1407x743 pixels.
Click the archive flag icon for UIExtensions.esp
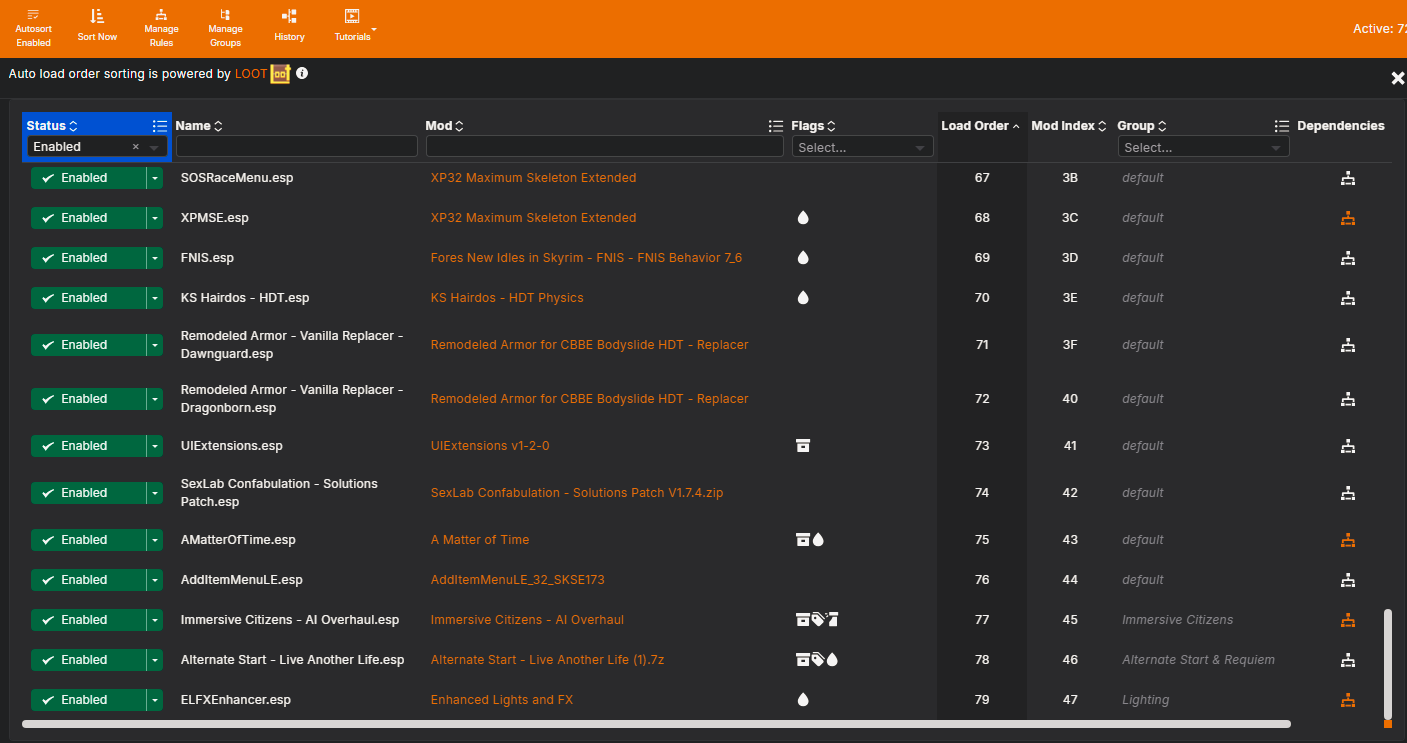802,446
